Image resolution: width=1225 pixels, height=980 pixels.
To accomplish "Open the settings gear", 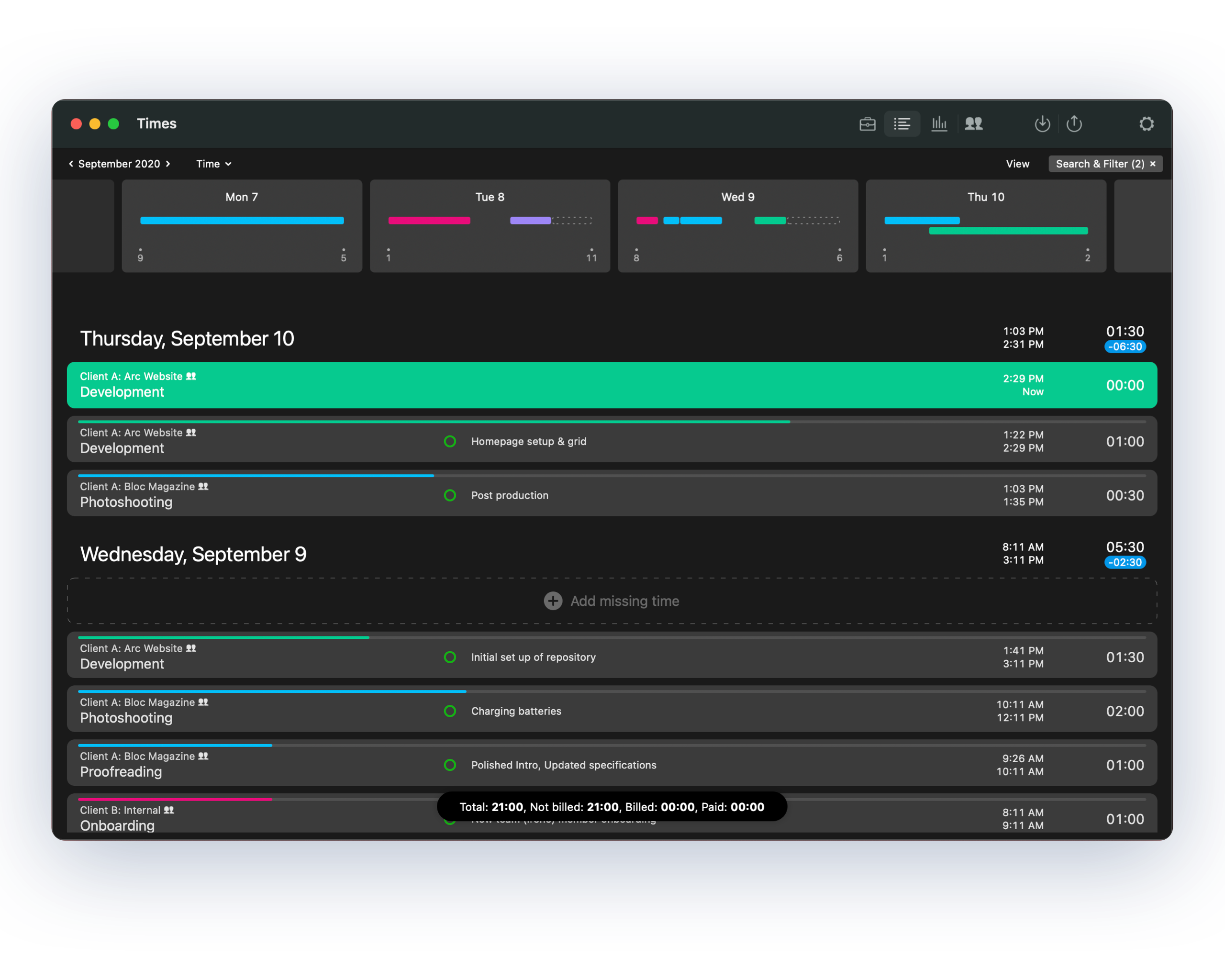I will click(x=1147, y=124).
